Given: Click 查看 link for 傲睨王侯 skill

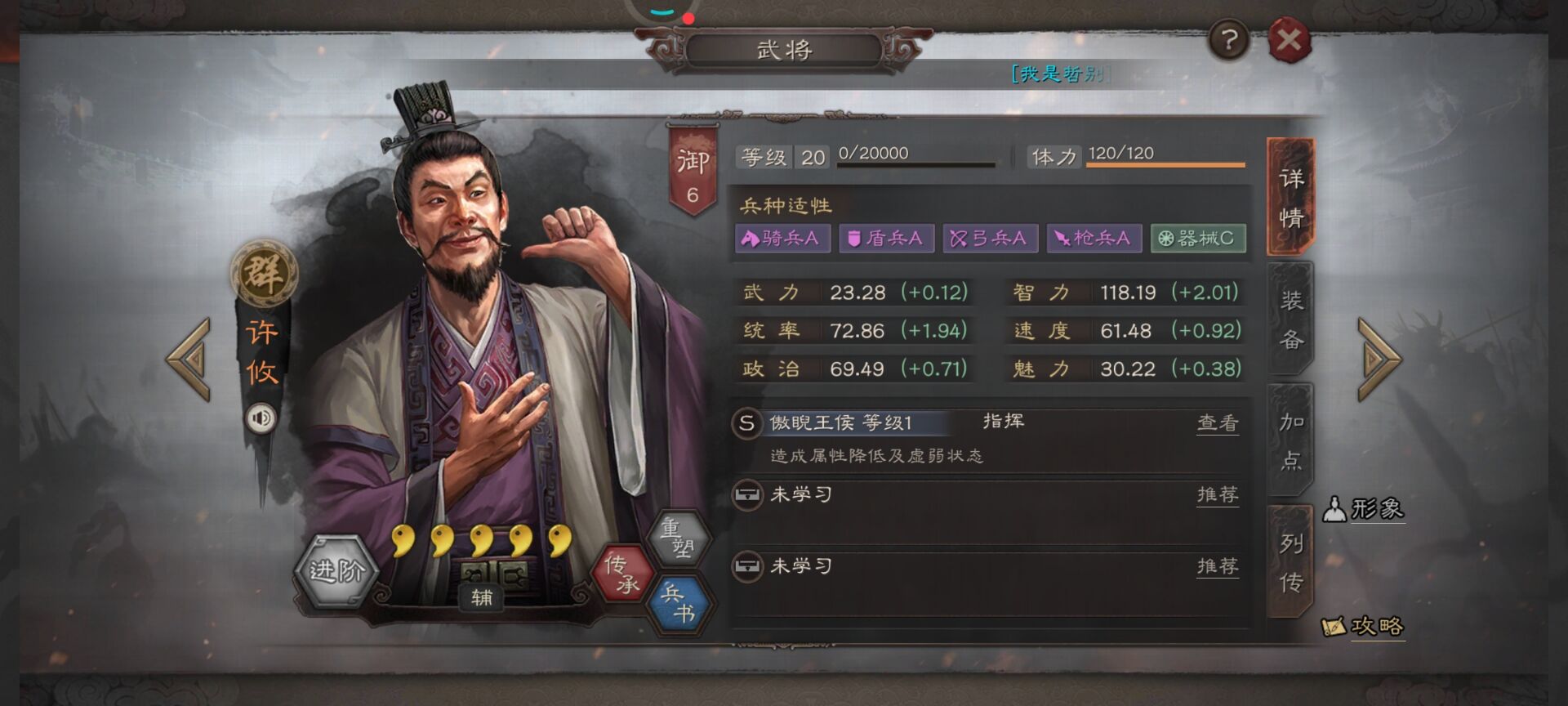Looking at the screenshot, I should [1218, 422].
